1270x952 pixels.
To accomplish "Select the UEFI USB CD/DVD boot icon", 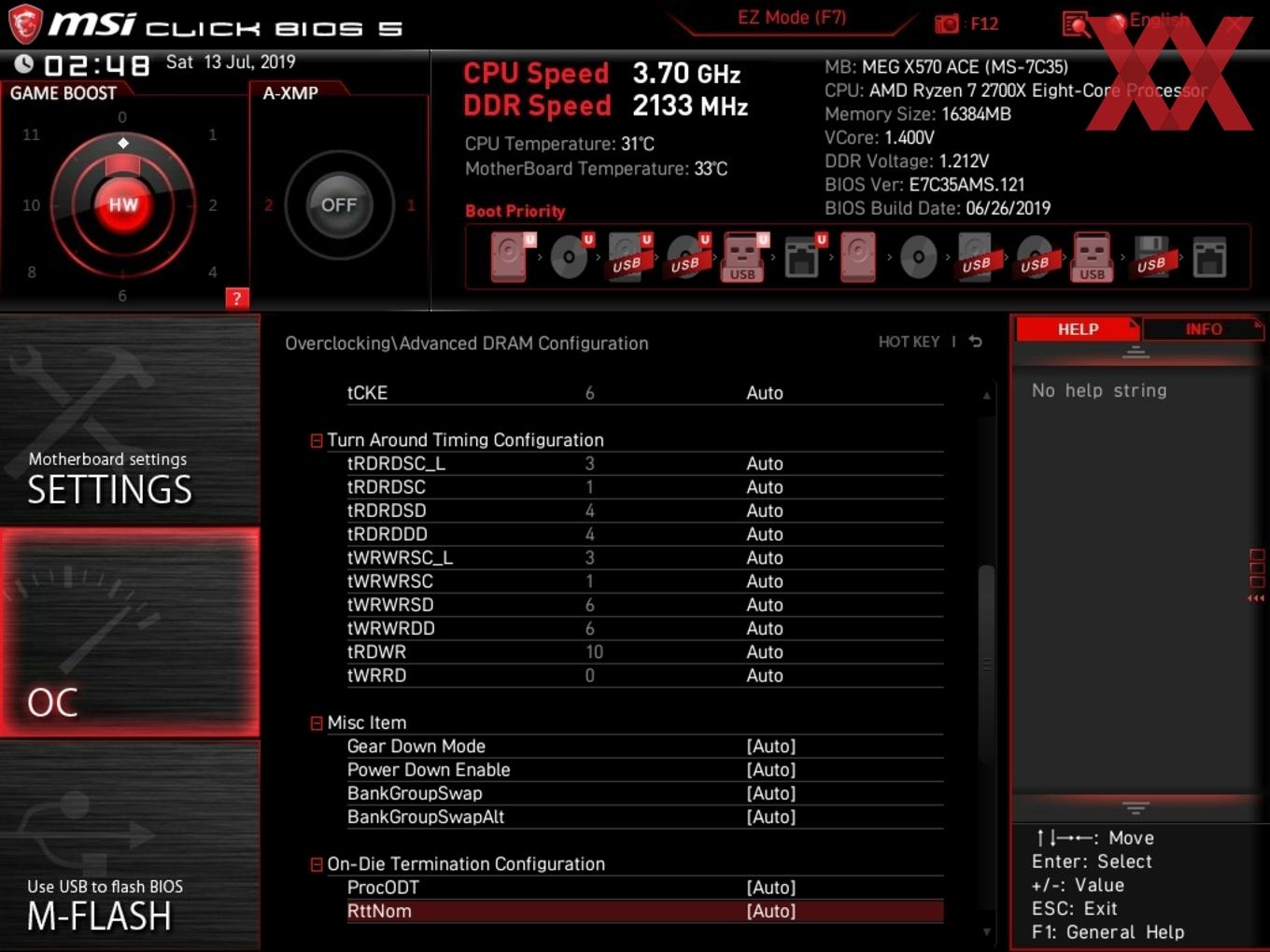I will (x=687, y=257).
